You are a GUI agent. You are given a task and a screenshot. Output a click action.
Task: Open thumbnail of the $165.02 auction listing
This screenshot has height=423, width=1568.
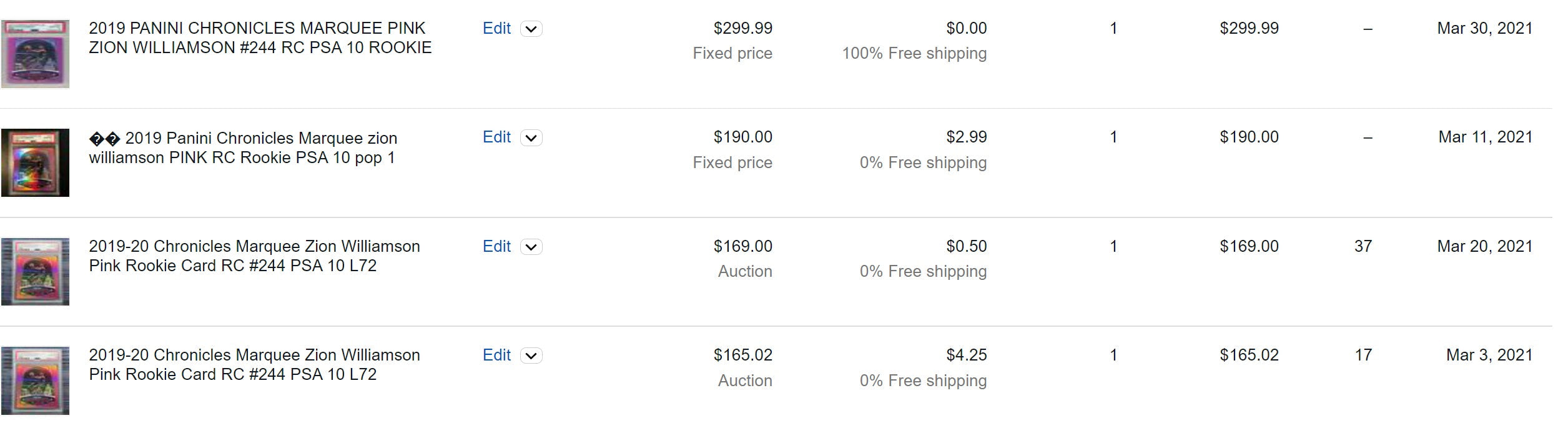click(x=35, y=381)
